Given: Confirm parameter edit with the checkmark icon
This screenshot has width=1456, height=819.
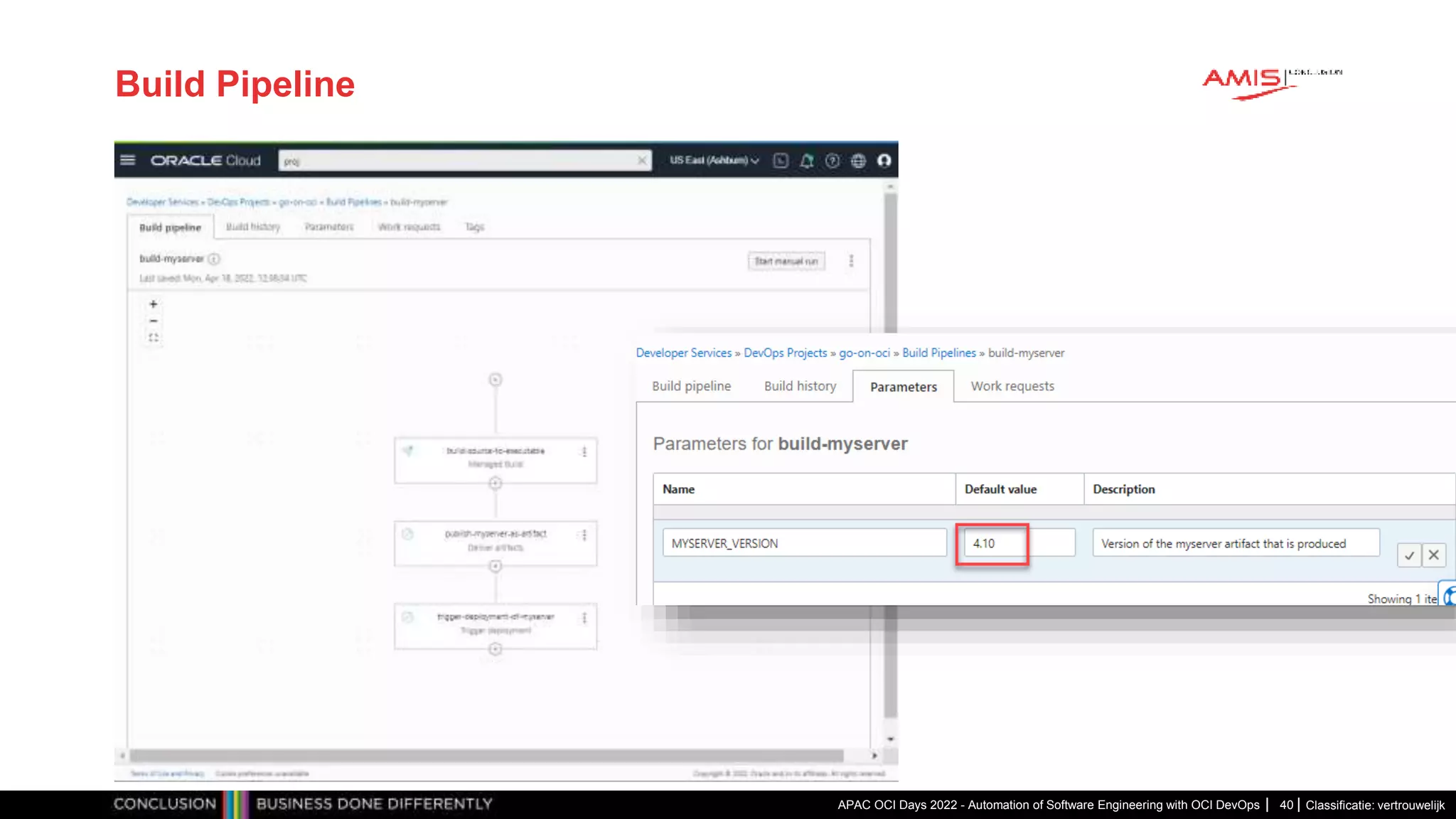Looking at the screenshot, I should click(x=1408, y=555).
